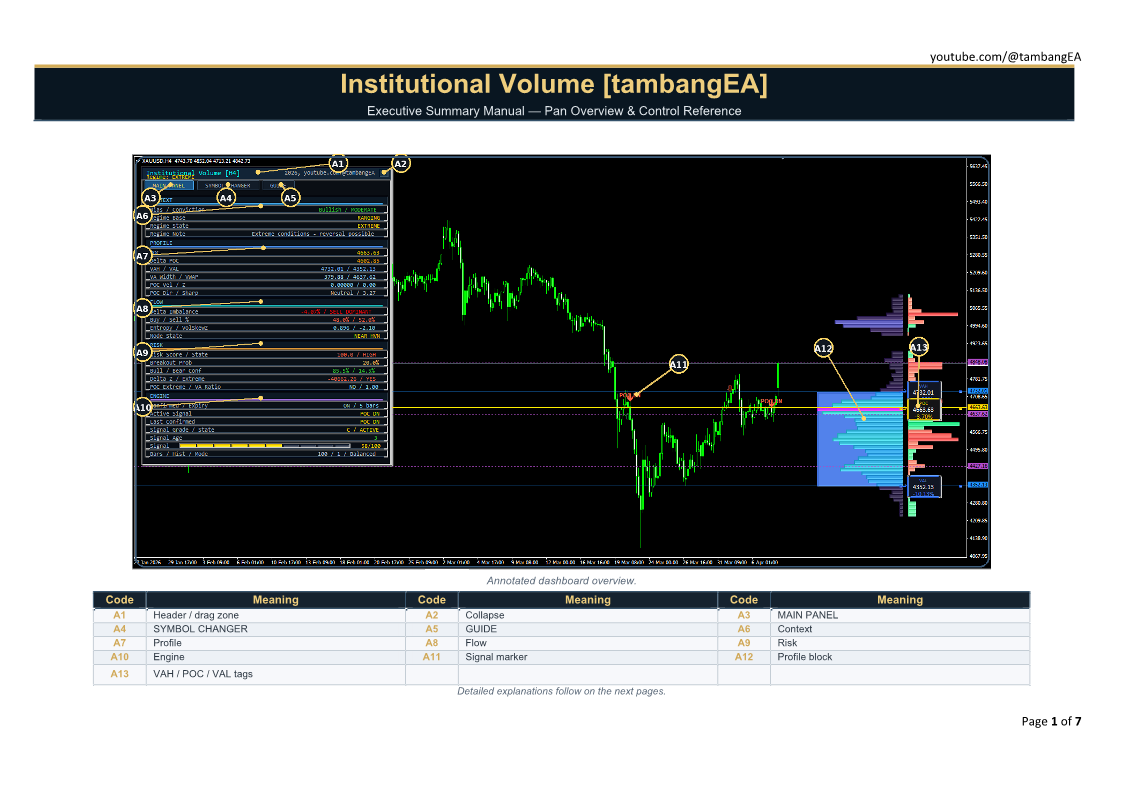
Task: Open the SYMBOL CHANGER tab
Action: (x=228, y=185)
